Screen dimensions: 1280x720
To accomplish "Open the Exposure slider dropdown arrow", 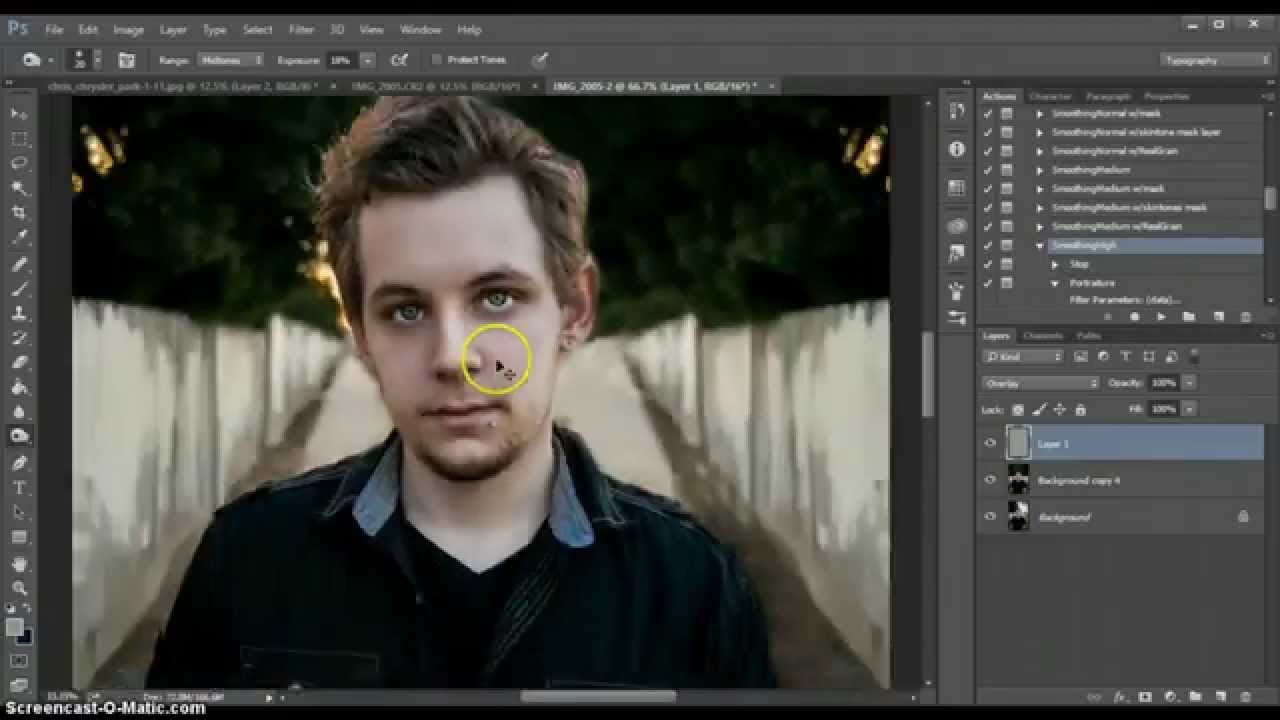I will click(367, 60).
